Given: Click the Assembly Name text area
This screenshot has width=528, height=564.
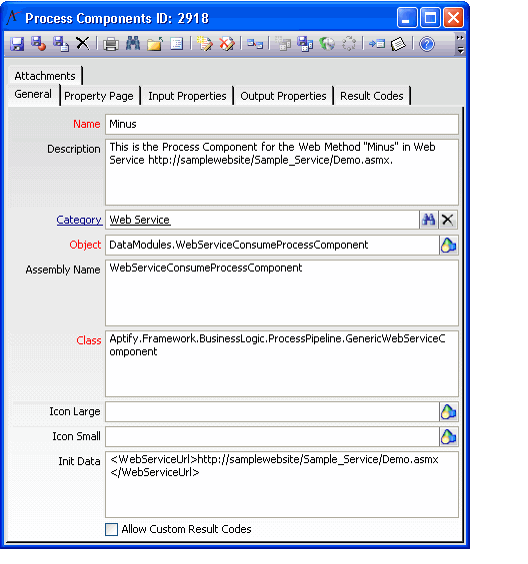Looking at the screenshot, I should coord(282,293).
